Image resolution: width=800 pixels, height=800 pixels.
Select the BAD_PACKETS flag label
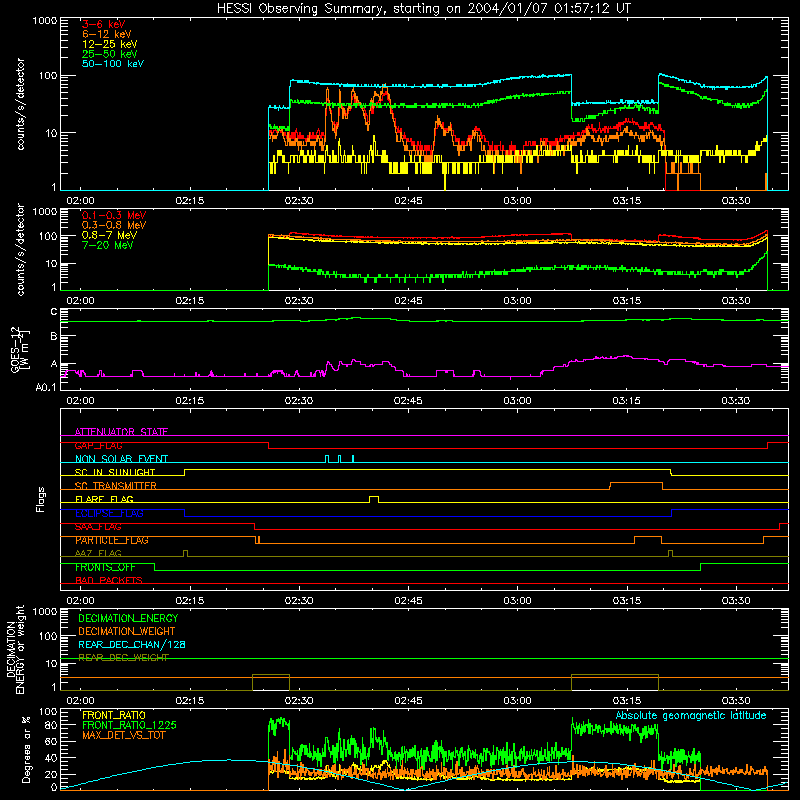pyautogui.click(x=109, y=580)
